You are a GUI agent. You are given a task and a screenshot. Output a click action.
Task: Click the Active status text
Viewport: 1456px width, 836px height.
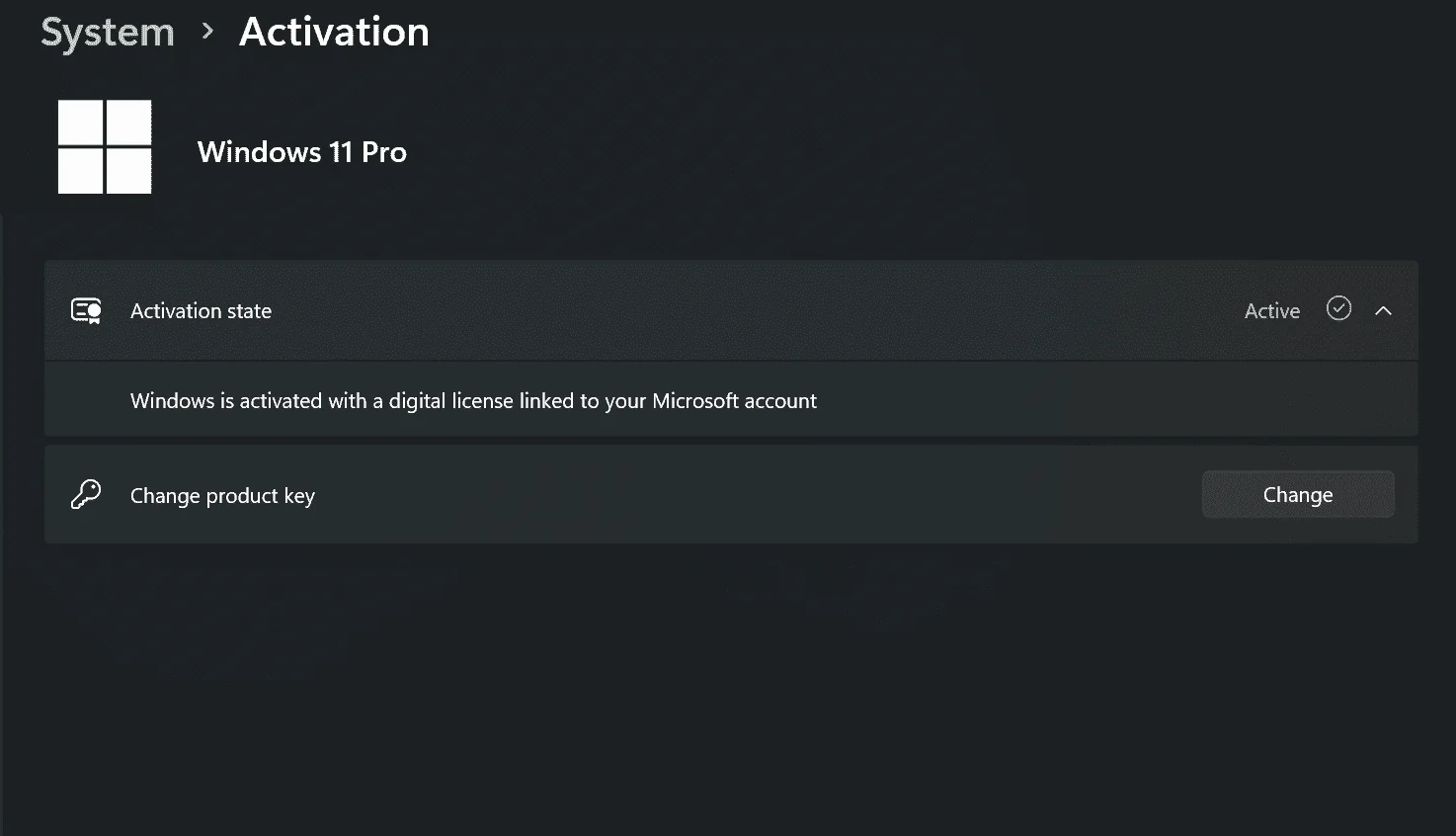[1272, 311]
